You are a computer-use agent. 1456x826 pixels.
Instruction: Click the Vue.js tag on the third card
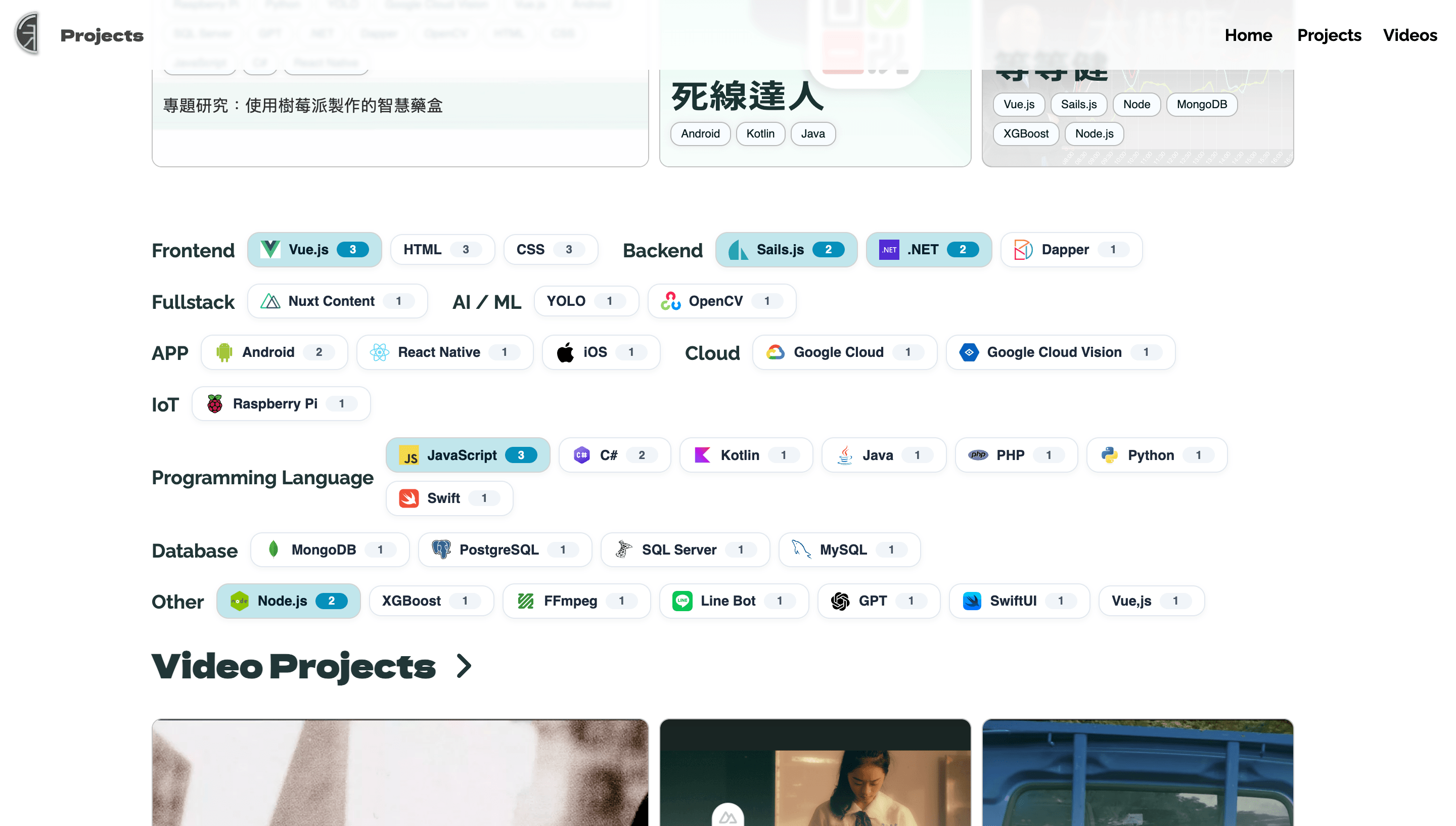point(1019,104)
